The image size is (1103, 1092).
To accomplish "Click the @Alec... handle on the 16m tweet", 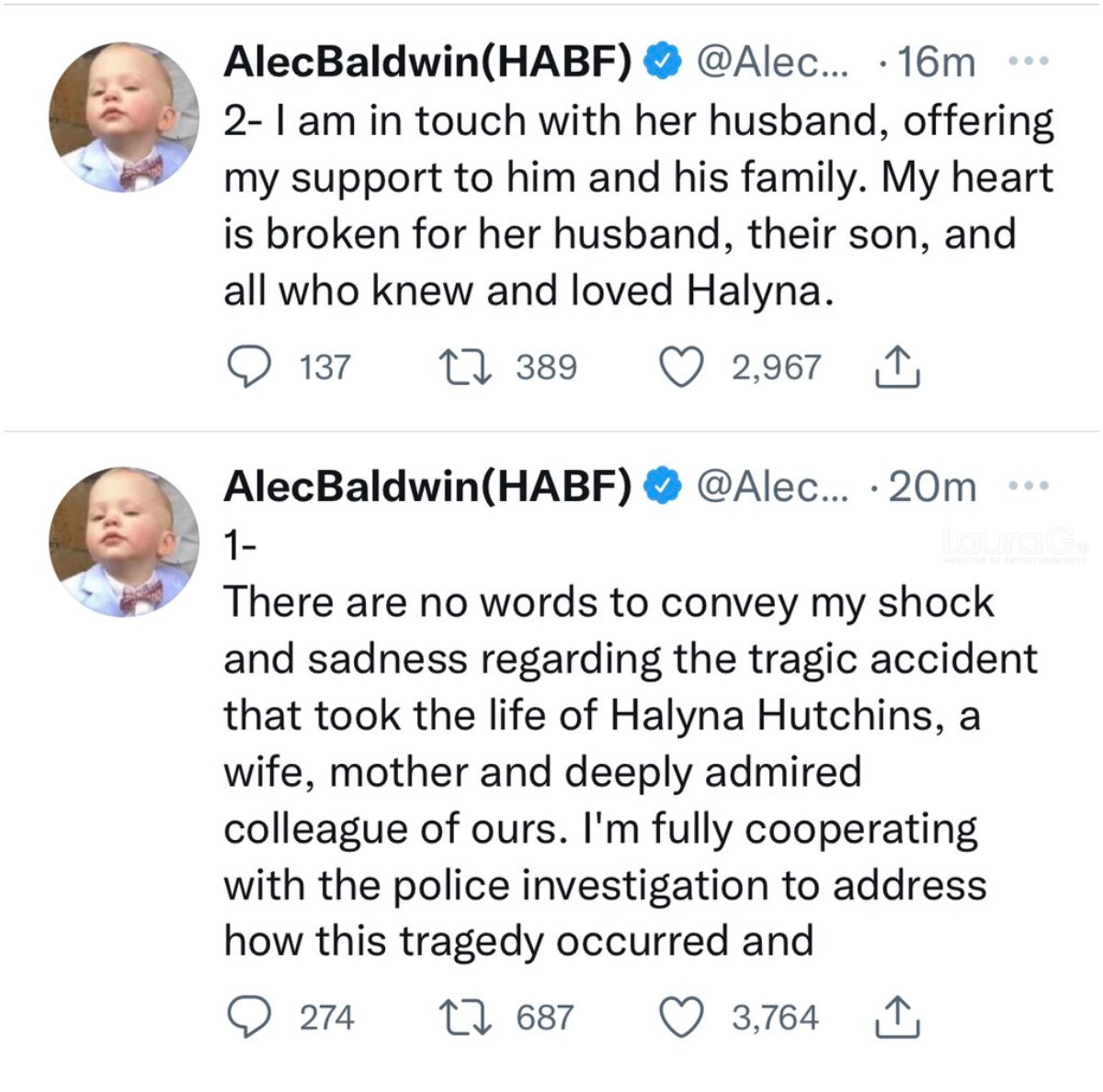I will (774, 62).
